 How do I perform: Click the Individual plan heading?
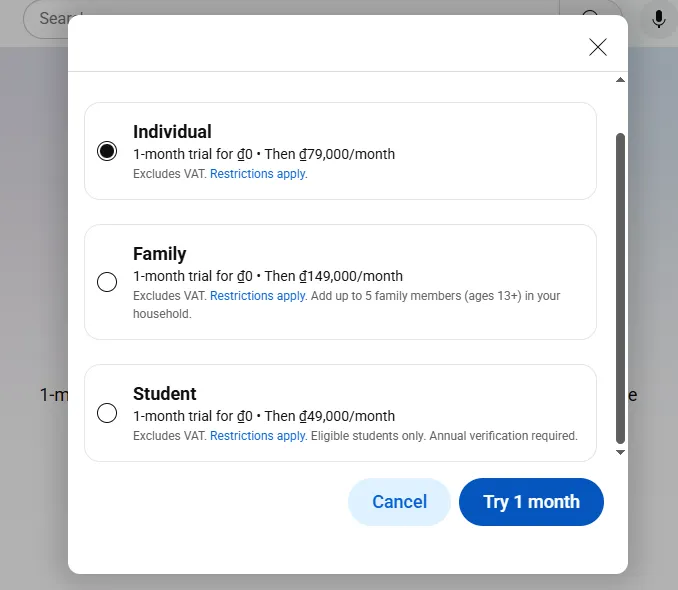(172, 132)
